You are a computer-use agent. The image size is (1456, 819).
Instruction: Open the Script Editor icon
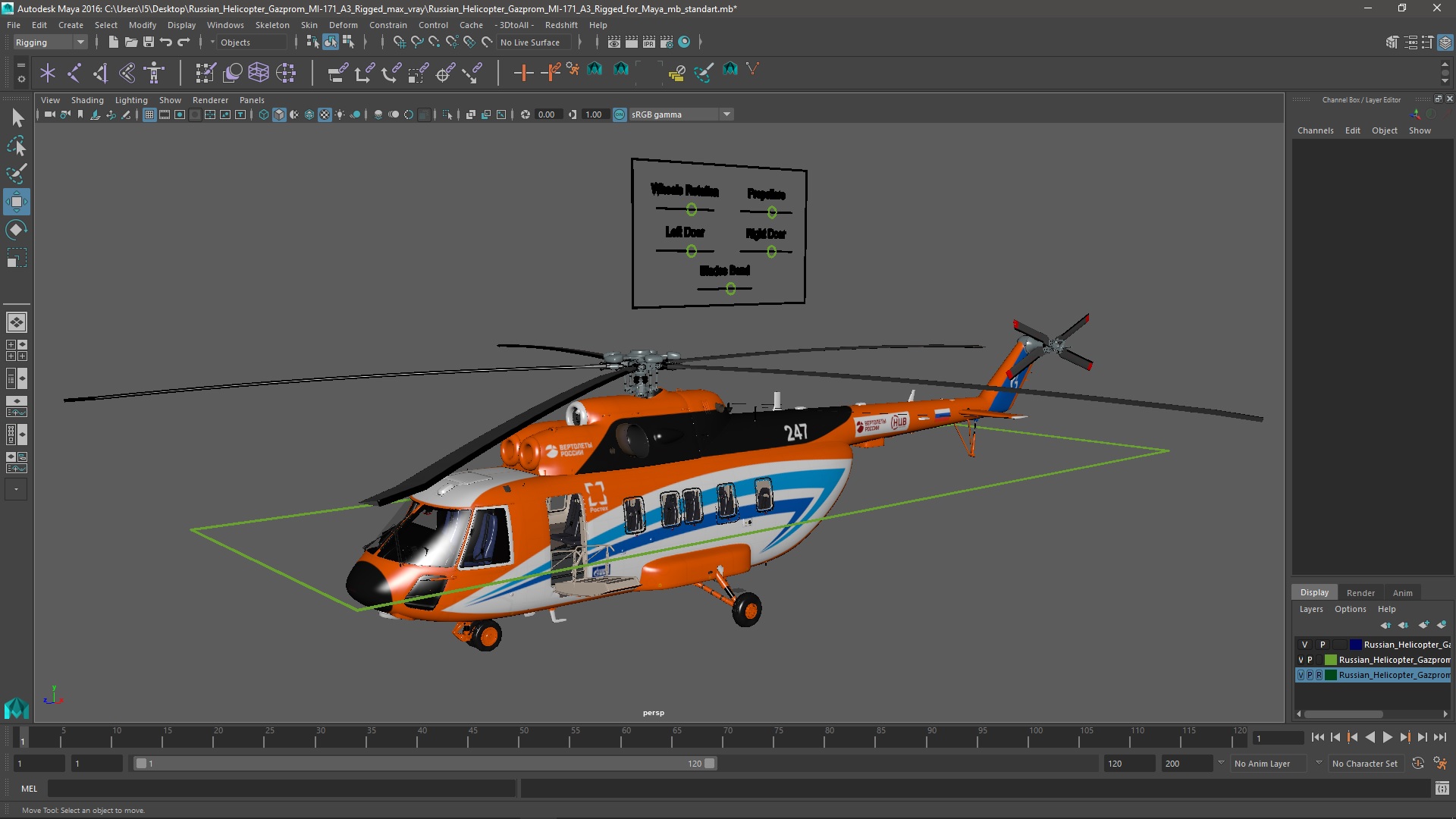coord(1442,789)
